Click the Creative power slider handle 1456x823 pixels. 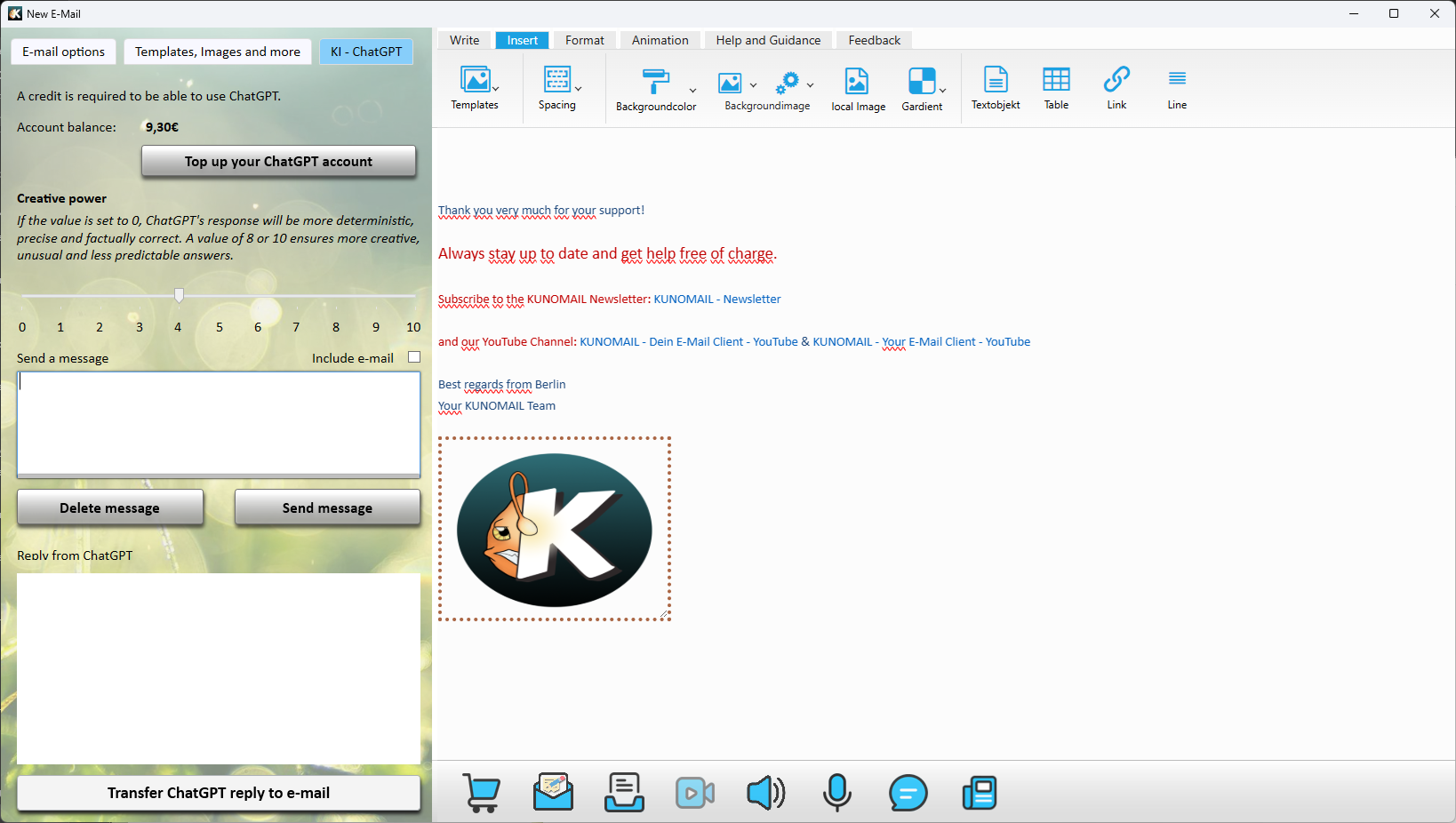[179, 295]
